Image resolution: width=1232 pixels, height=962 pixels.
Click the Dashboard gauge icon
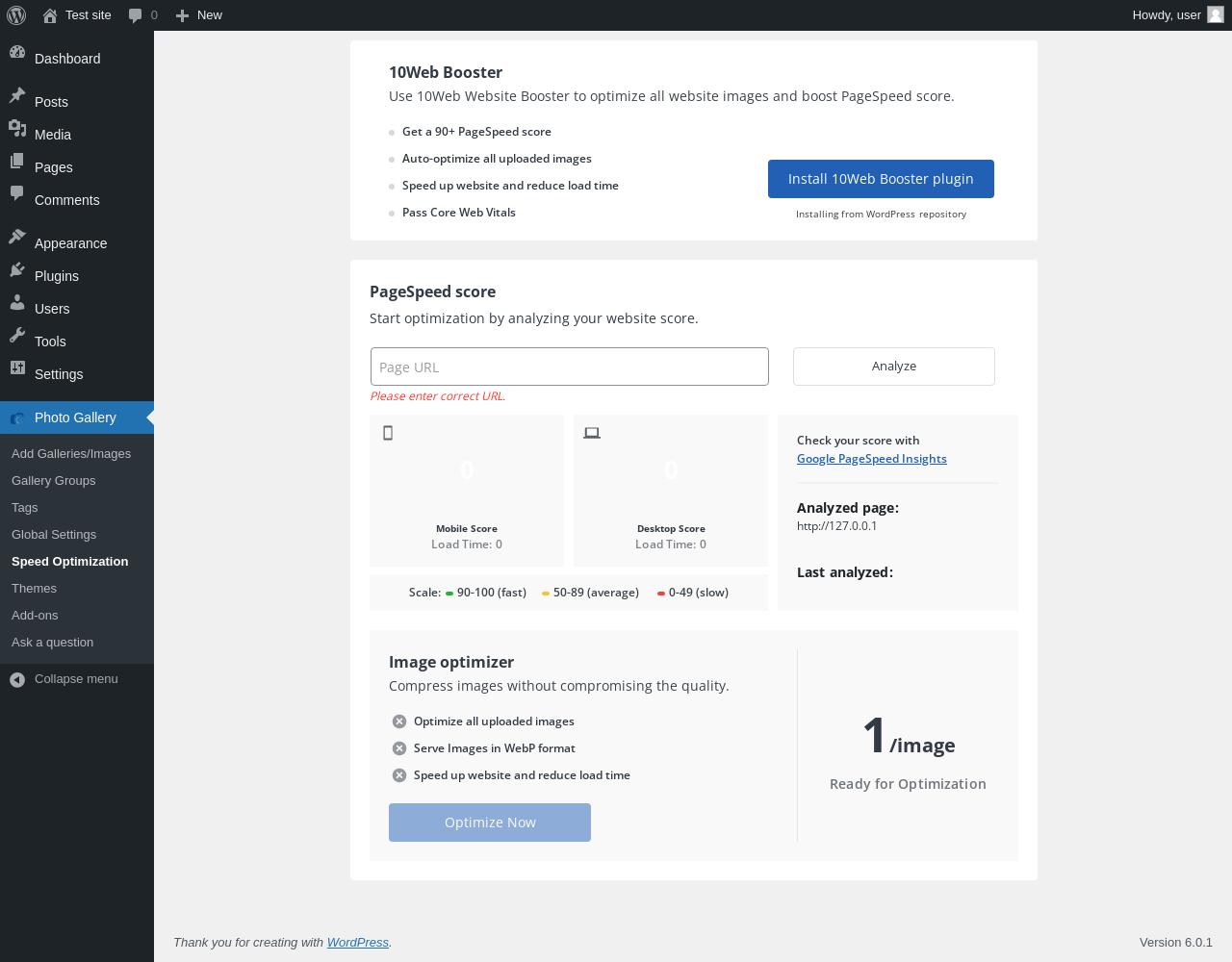pyautogui.click(x=17, y=53)
